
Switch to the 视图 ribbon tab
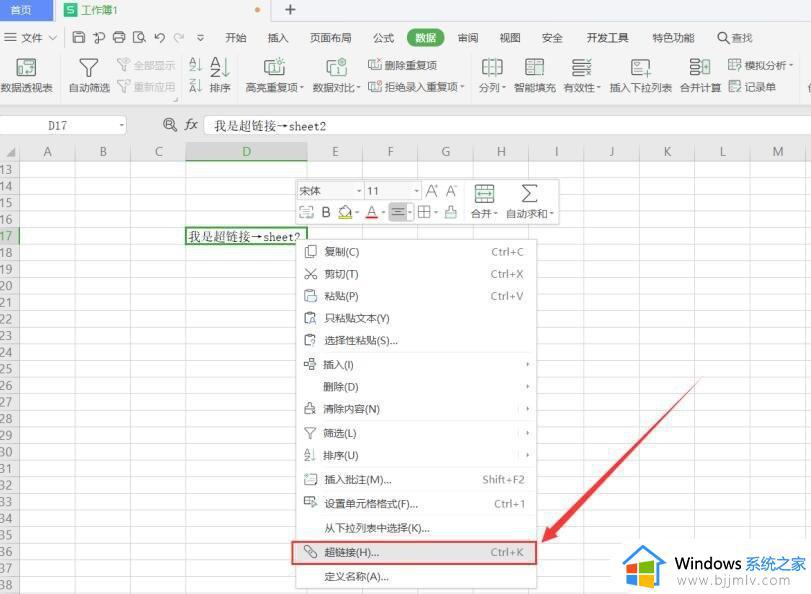pos(510,38)
